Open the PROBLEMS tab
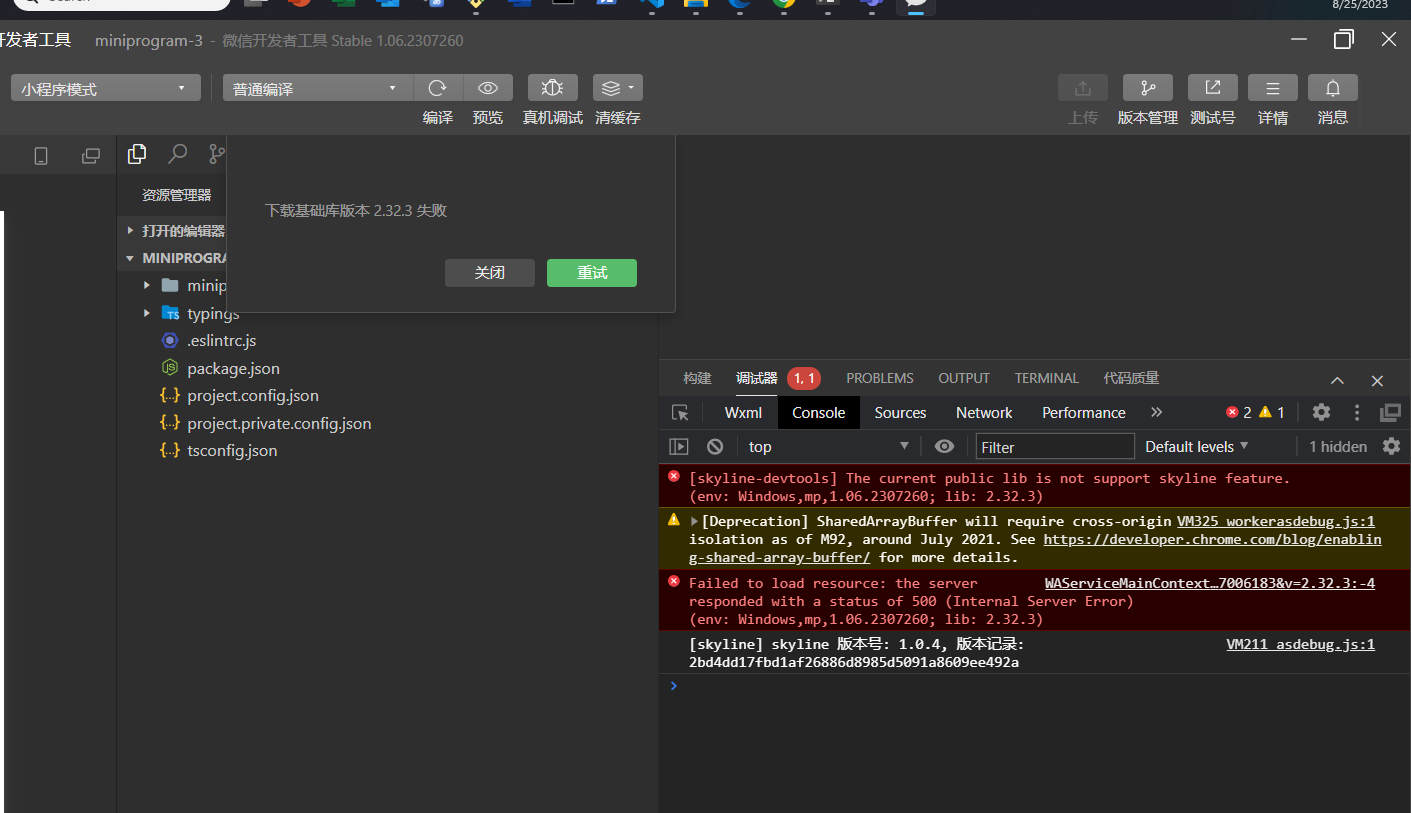 coord(880,378)
